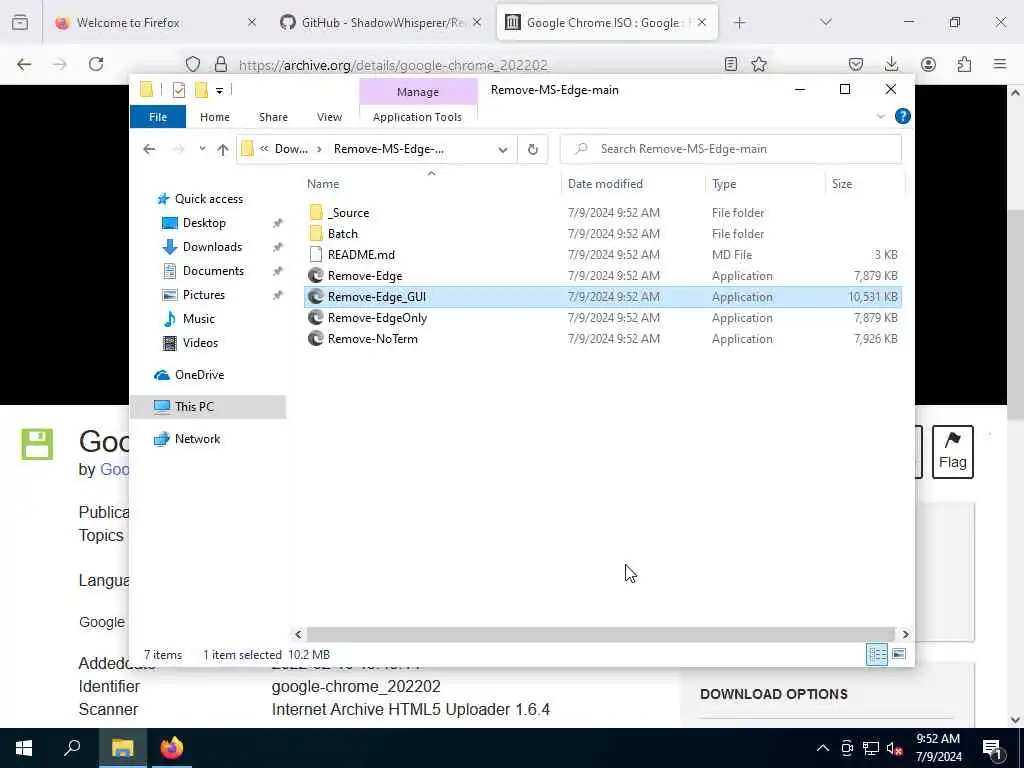The height and width of the screenshot is (768, 1024).
Task: Toggle Firefox reader view icon
Action: pyautogui.click(x=731, y=64)
